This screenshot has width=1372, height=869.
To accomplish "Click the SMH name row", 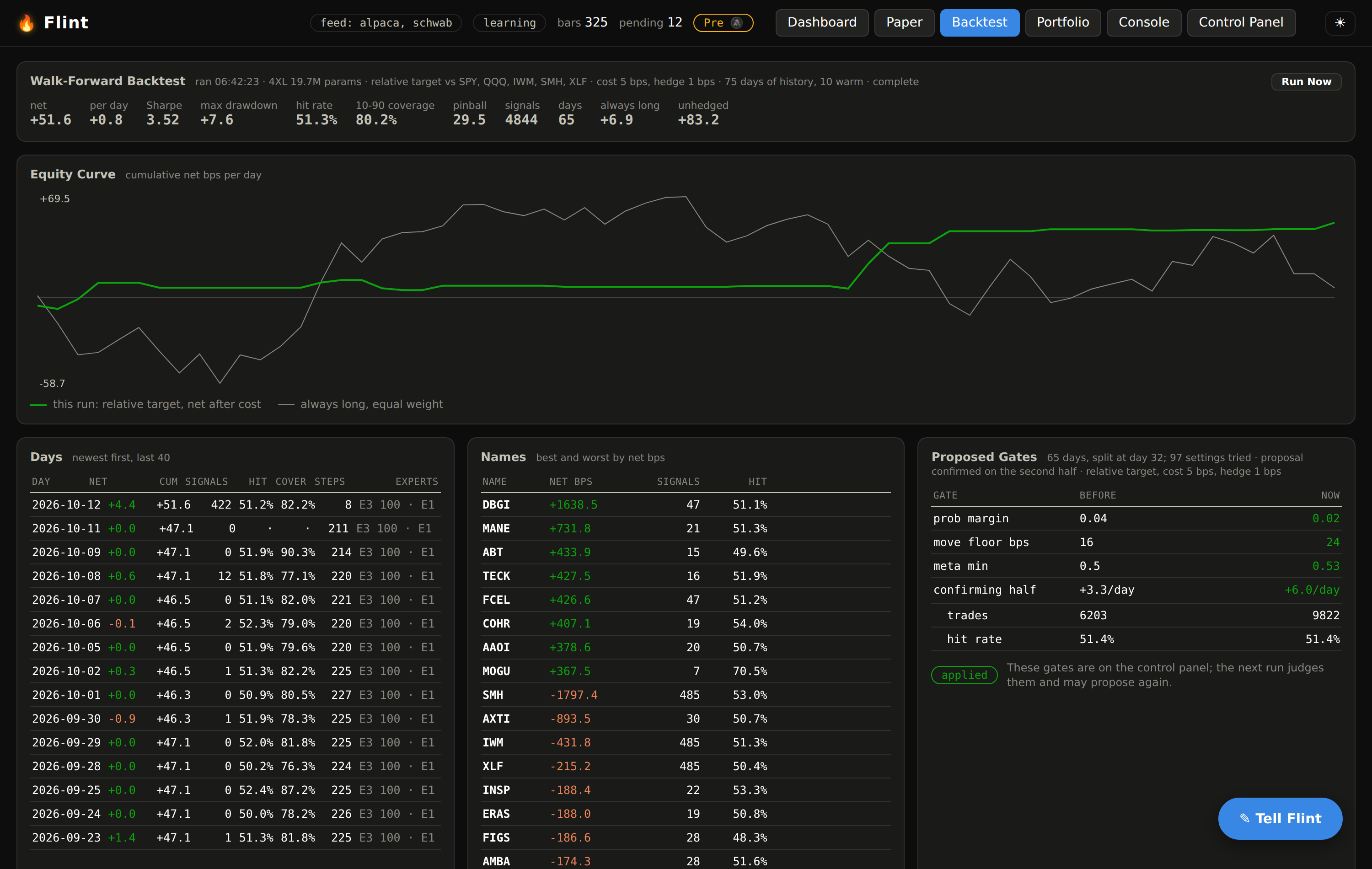I will 686,695.
